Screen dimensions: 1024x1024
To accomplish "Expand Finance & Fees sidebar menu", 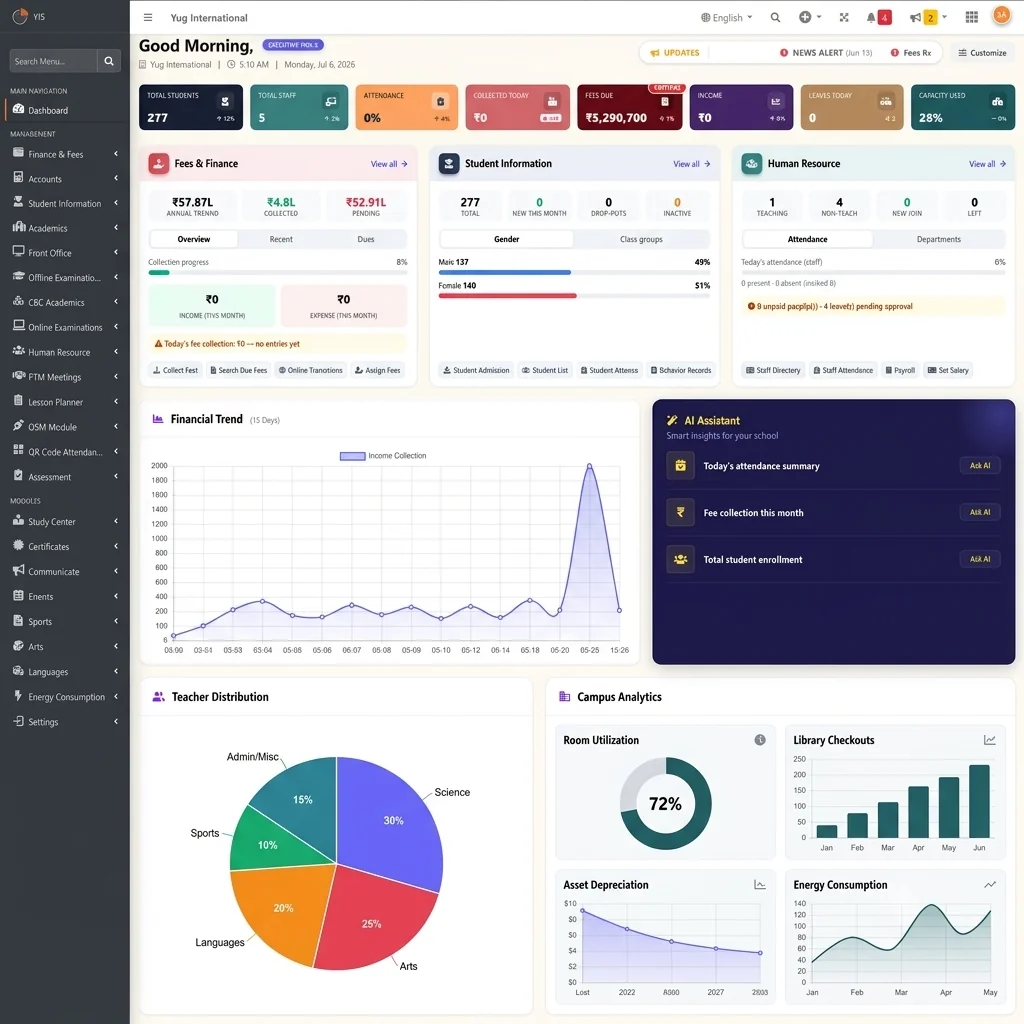I will [x=65, y=154].
